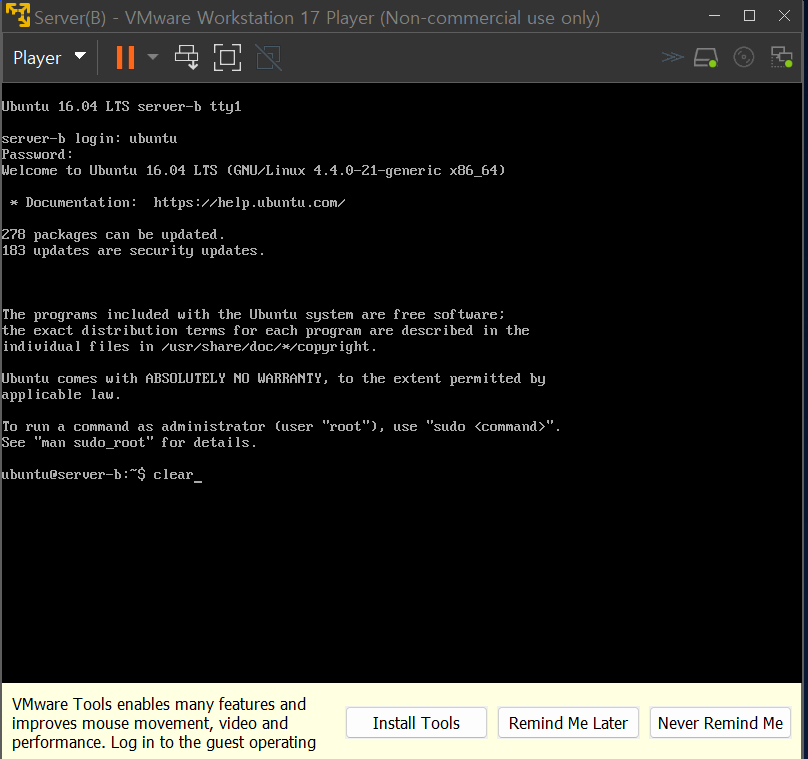Click the network adapter device icon

[781, 57]
